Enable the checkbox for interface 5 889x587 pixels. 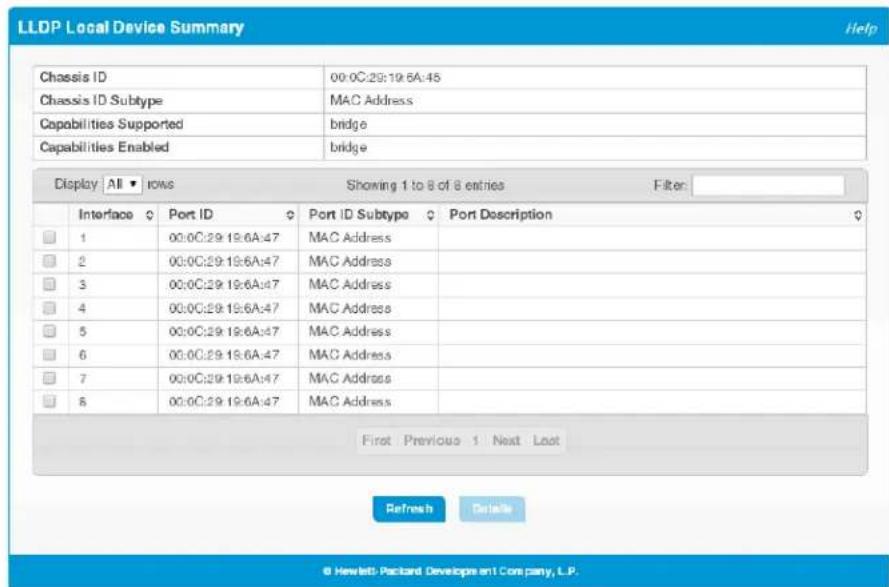point(49,331)
